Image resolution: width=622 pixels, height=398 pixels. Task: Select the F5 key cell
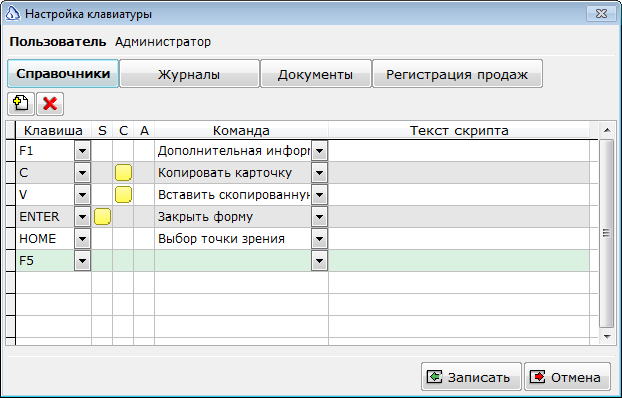[45, 261]
